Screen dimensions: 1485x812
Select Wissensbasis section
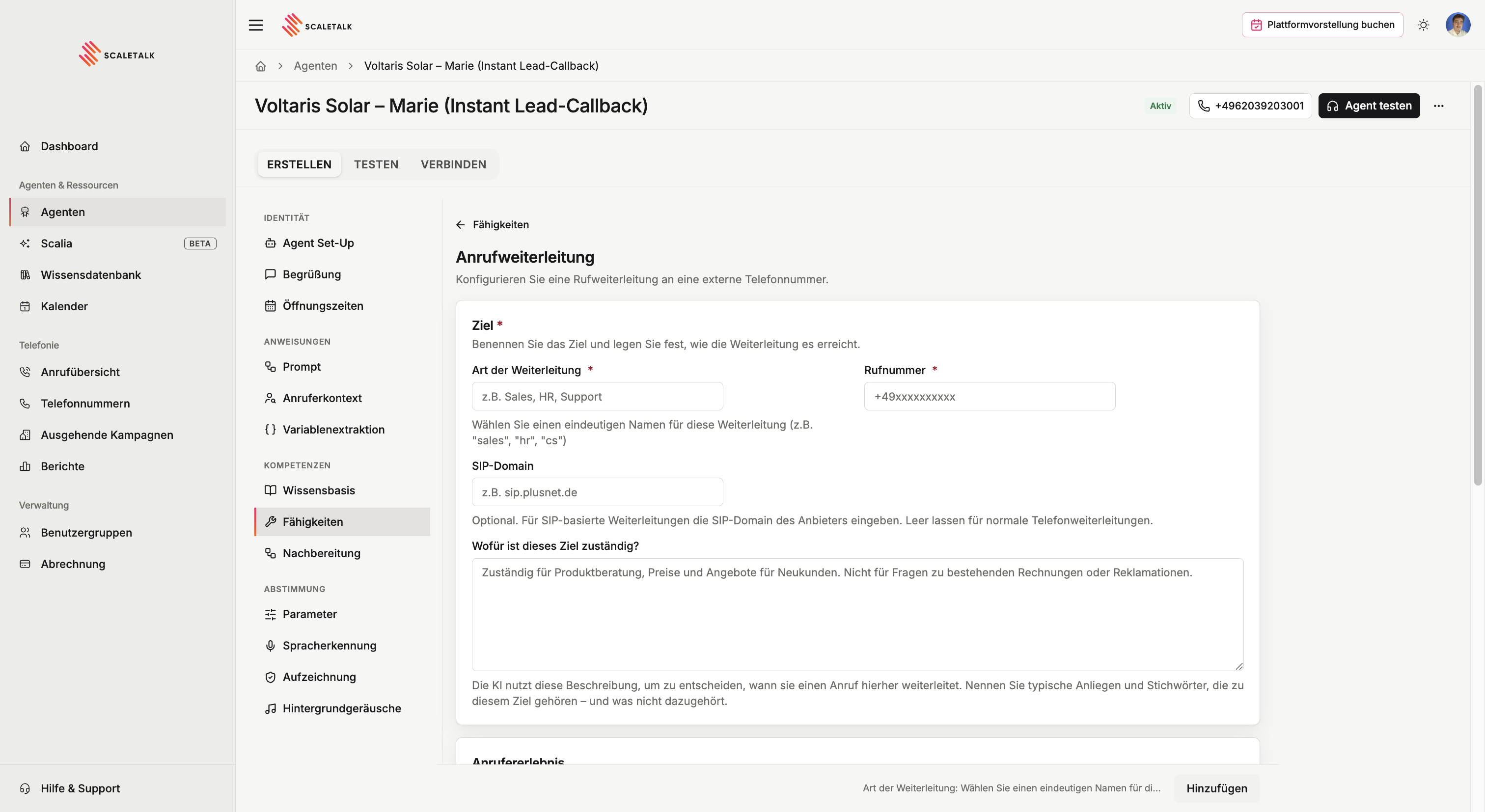coord(342,490)
